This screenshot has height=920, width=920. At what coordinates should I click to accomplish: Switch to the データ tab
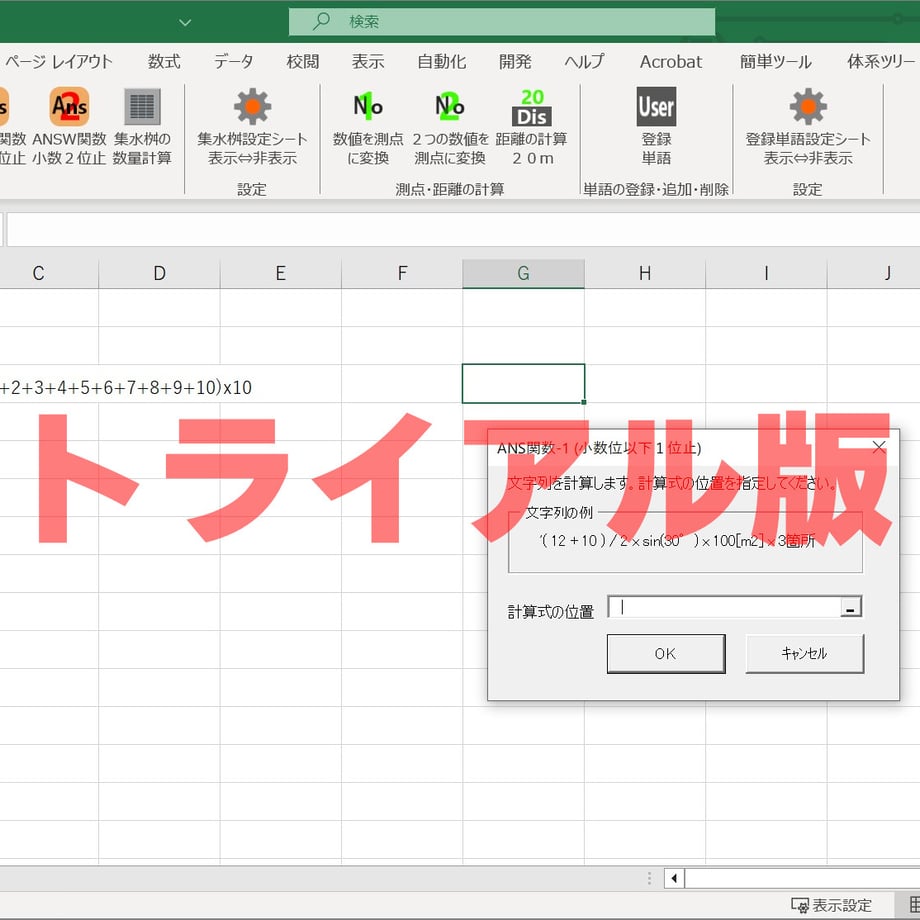coord(234,62)
